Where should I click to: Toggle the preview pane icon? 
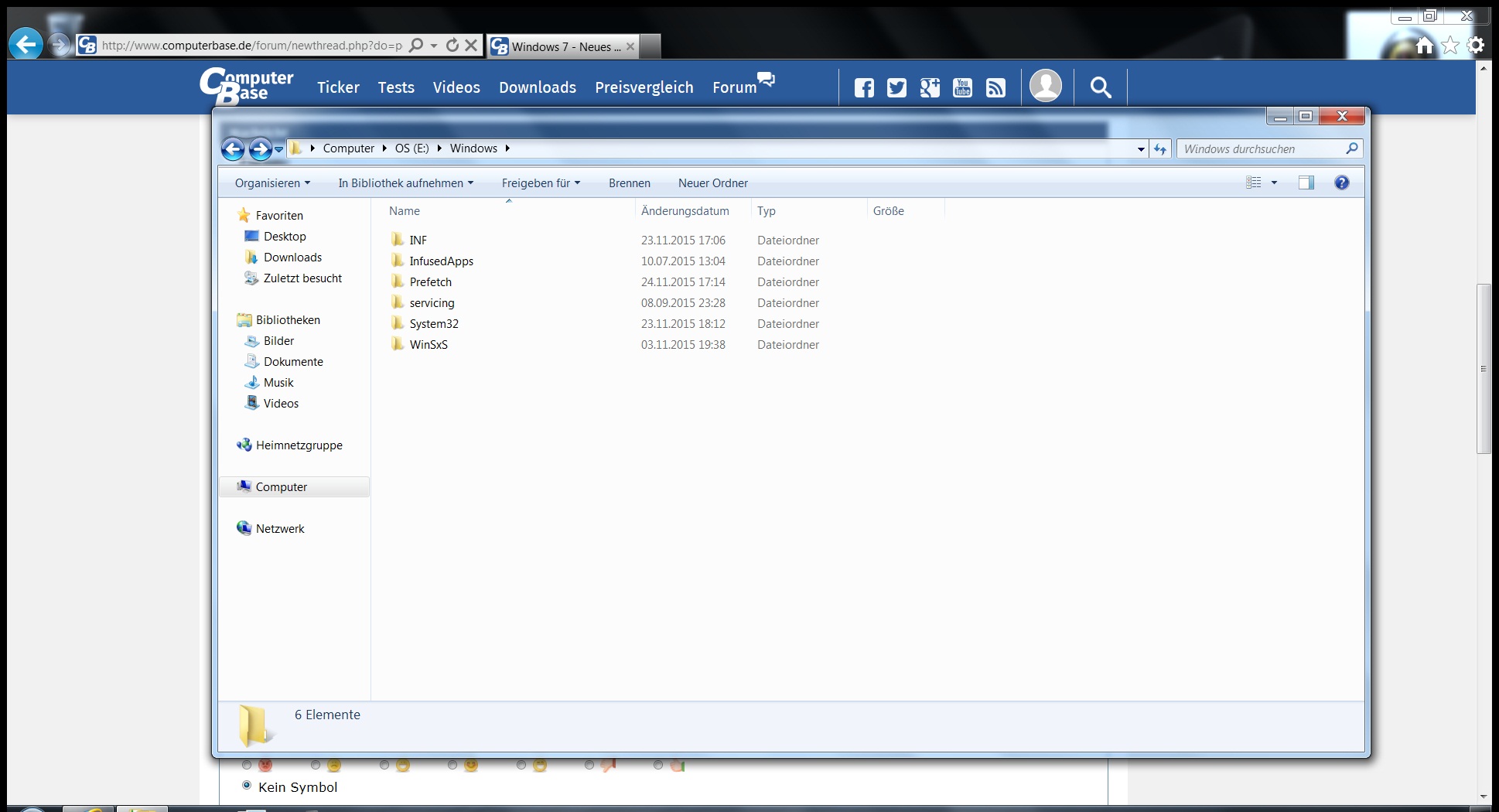coord(1306,183)
